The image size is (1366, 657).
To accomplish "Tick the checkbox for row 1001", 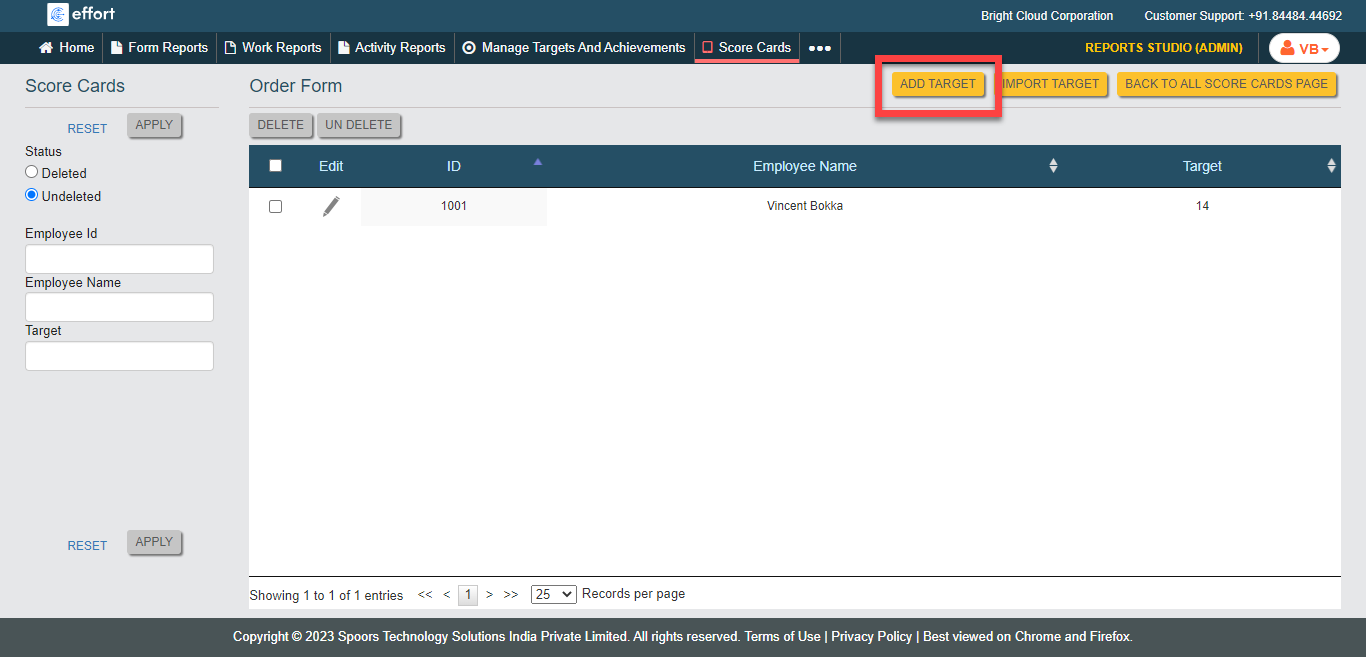I will click(276, 206).
